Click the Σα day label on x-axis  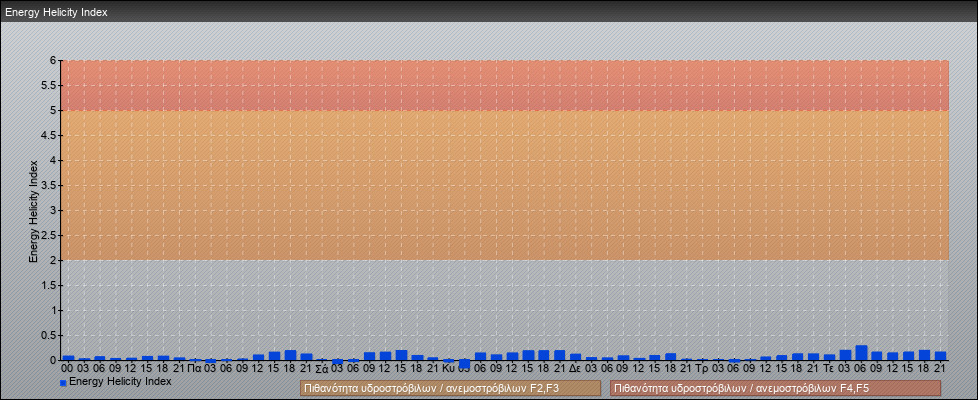pyautogui.click(x=321, y=368)
